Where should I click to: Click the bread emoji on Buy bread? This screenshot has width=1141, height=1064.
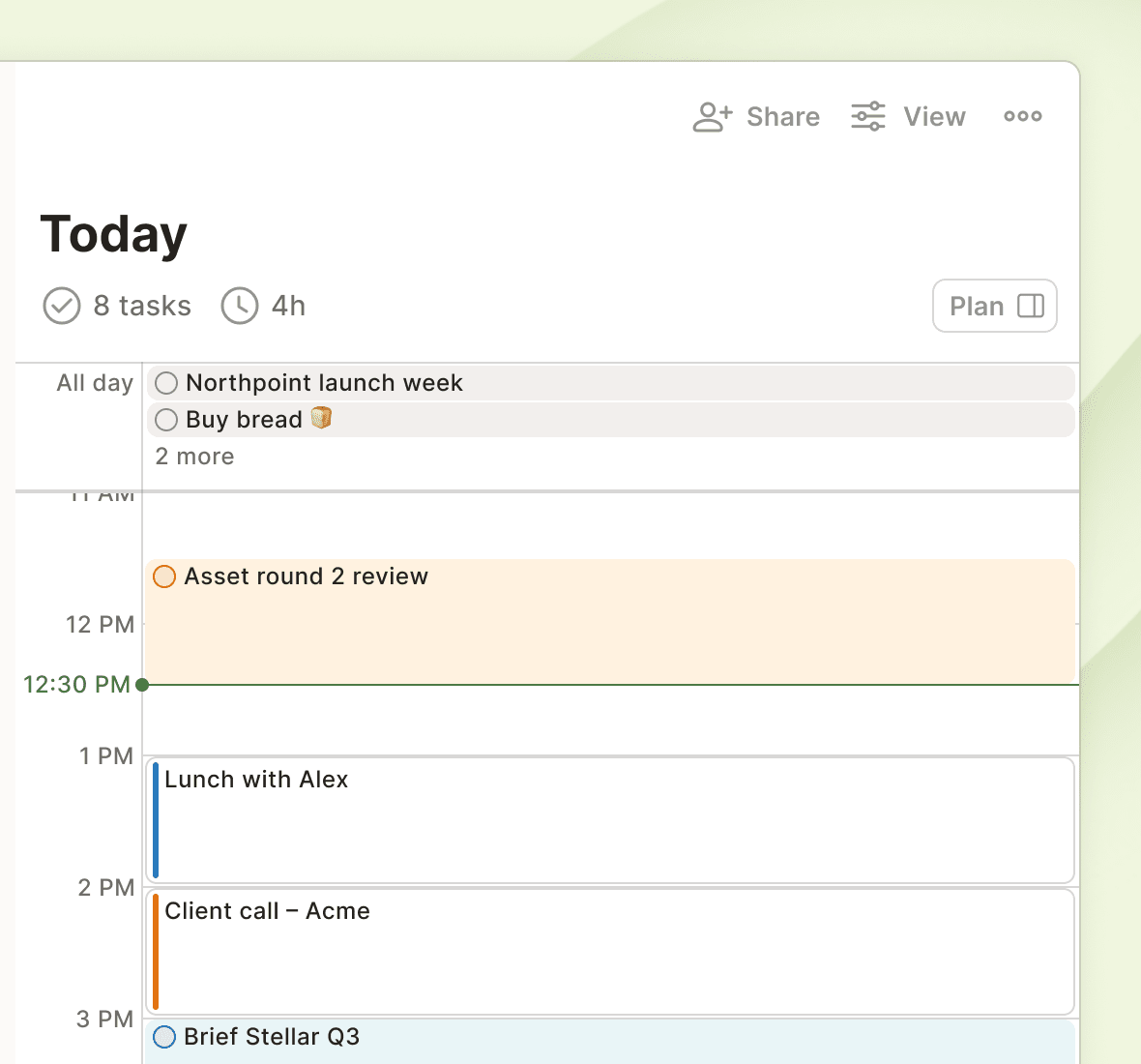pos(321,419)
